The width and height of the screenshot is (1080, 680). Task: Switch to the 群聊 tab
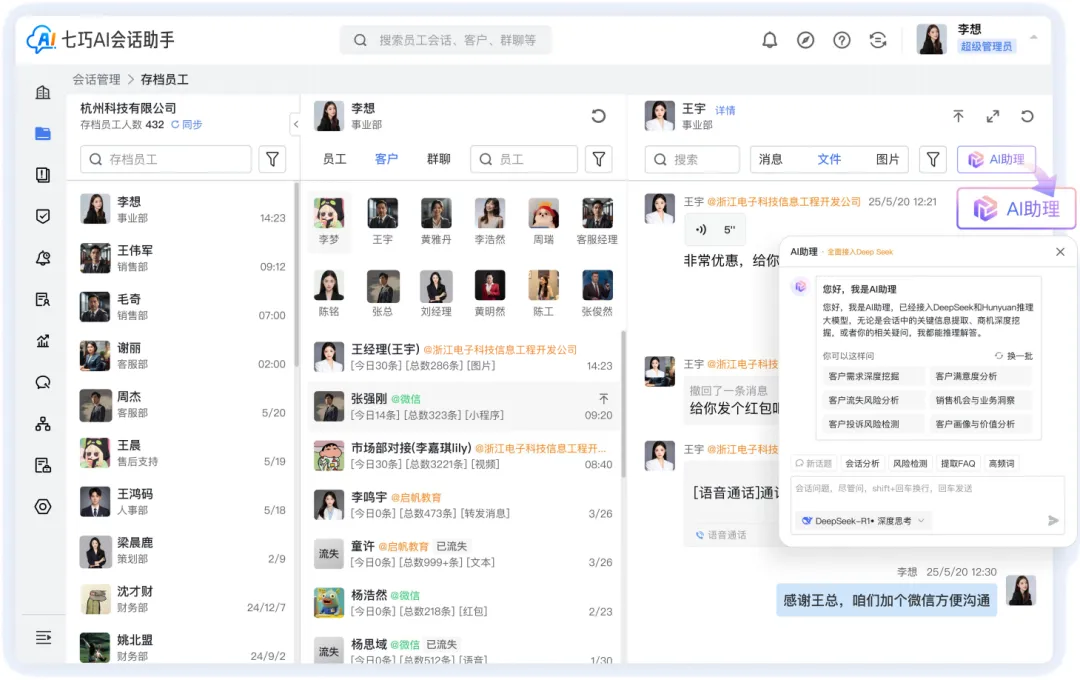pyautogui.click(x=438, y=159)
